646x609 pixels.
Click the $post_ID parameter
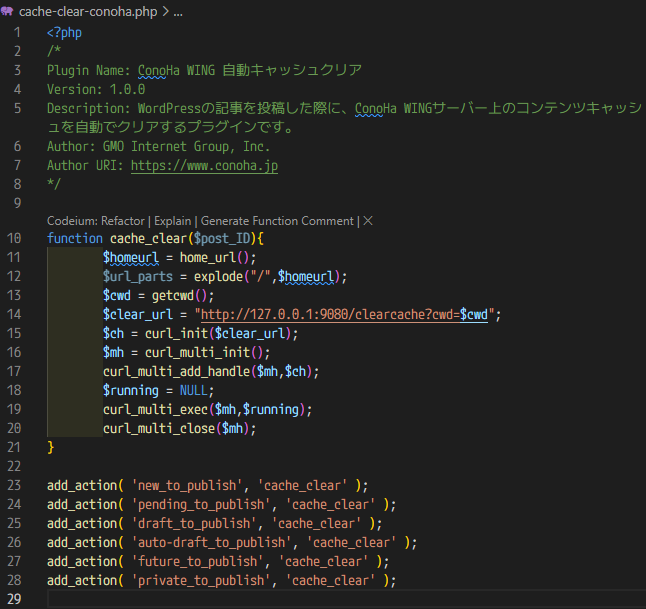pos(223,238)
